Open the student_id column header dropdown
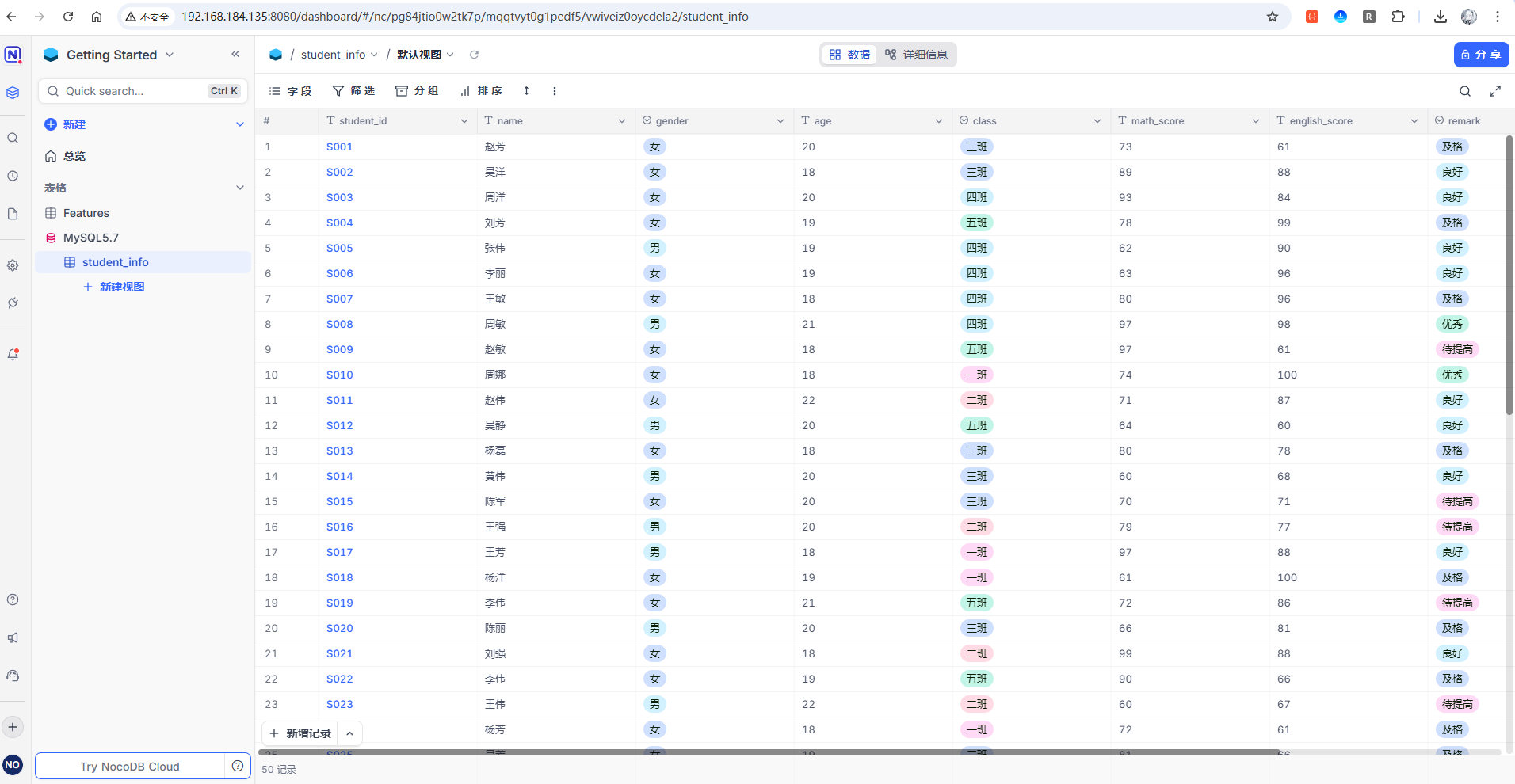 click(x=464, y=121)
